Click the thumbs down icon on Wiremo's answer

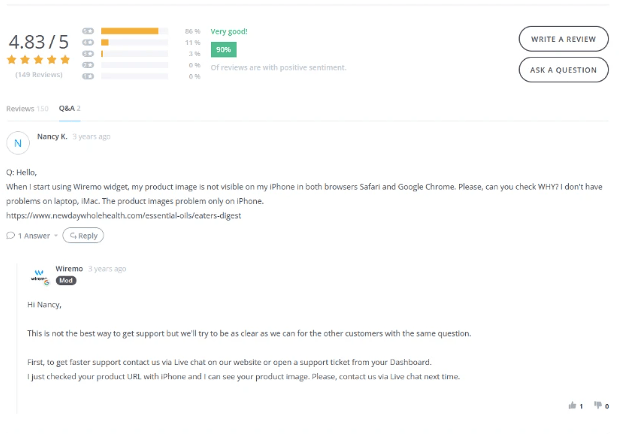point(598,405)
